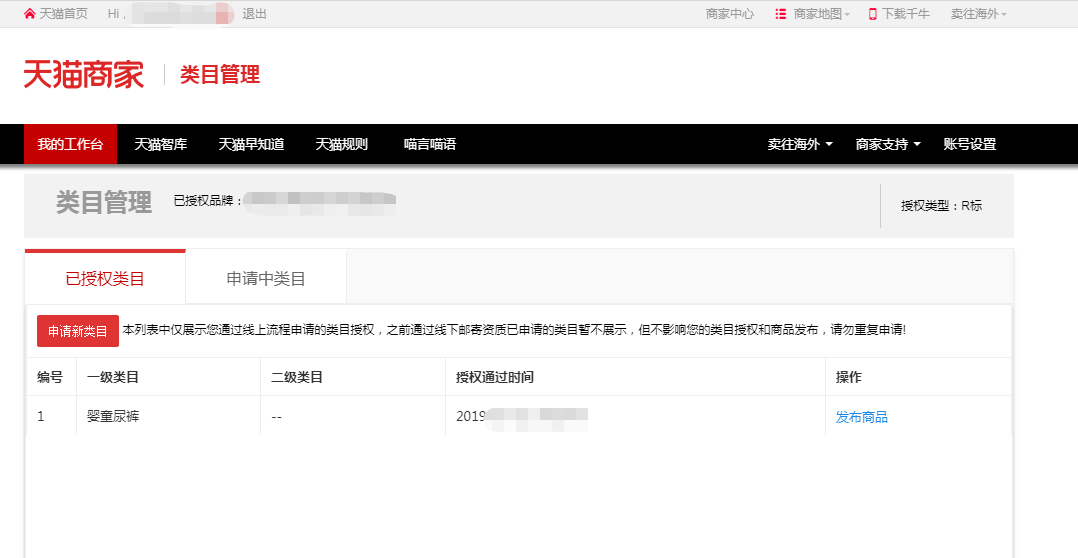Switch to 已授权类目 tab
This screenshot has width=1078, height=558.
coord(105,278)
